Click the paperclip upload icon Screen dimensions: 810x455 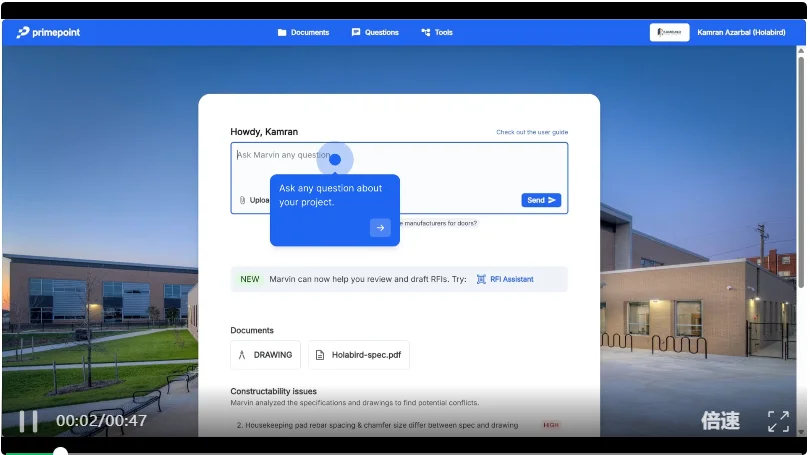click(242, 200)
